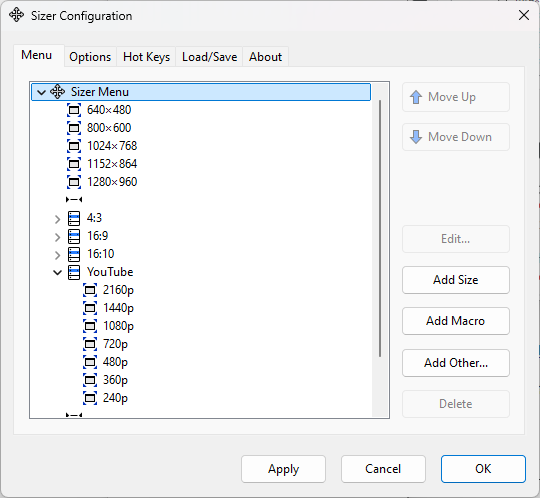Select the YouTube menu group
The image size is (540, 498).
(110, 272)
